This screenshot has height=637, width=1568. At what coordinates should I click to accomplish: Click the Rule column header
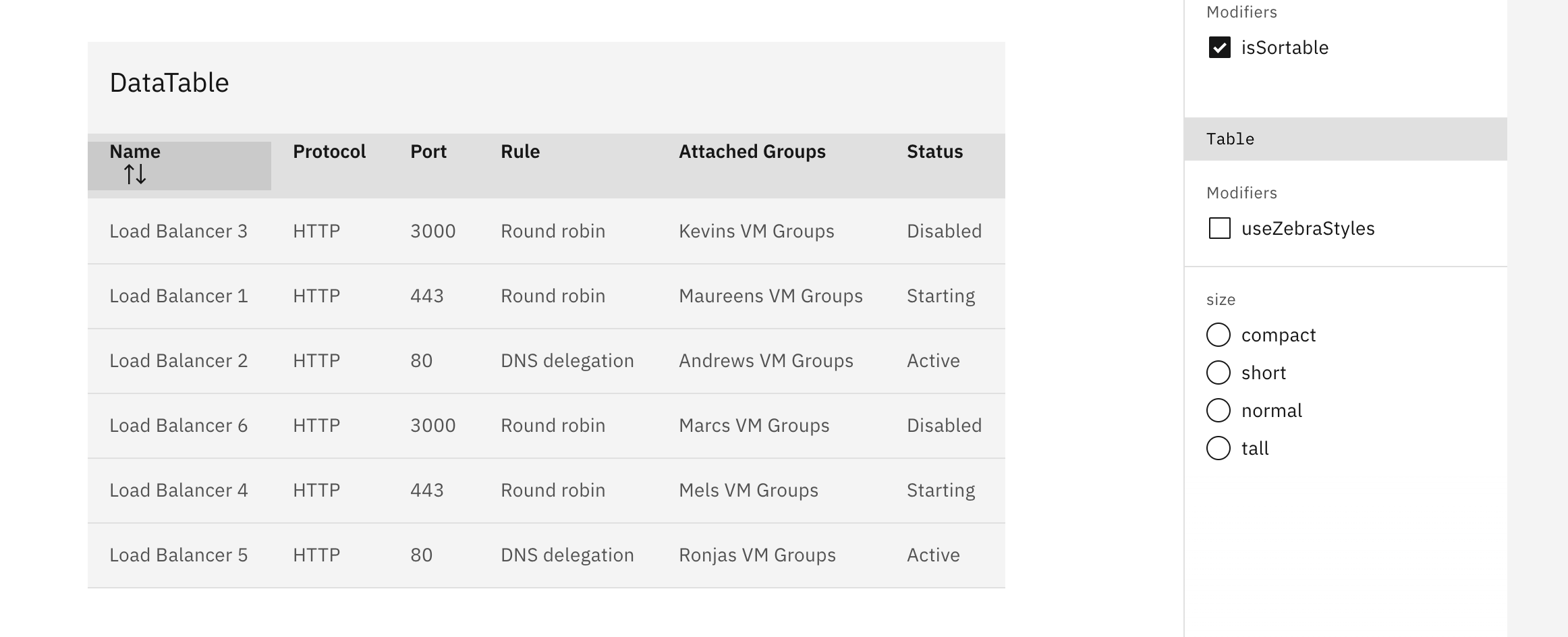pos(520,152)
